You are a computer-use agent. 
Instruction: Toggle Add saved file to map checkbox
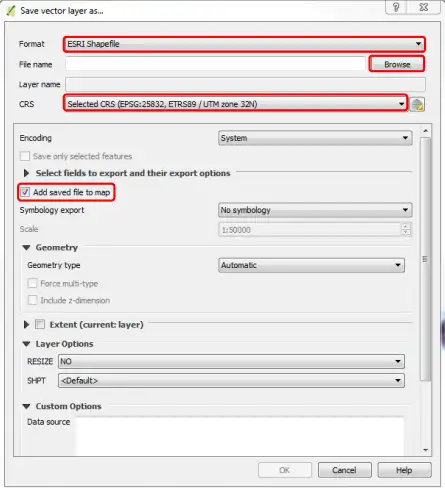click(x=25, y=192)
